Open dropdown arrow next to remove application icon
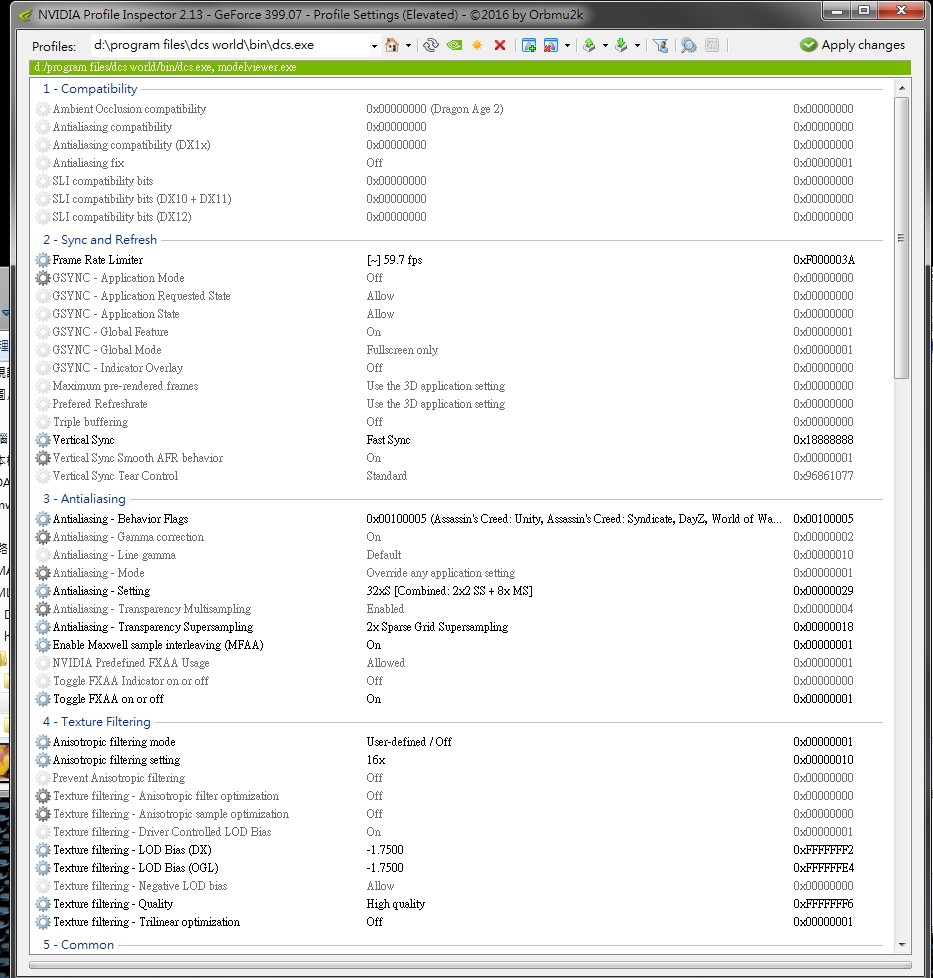The height and width of the screenshot is (978, 933). [x=567, y=46]
